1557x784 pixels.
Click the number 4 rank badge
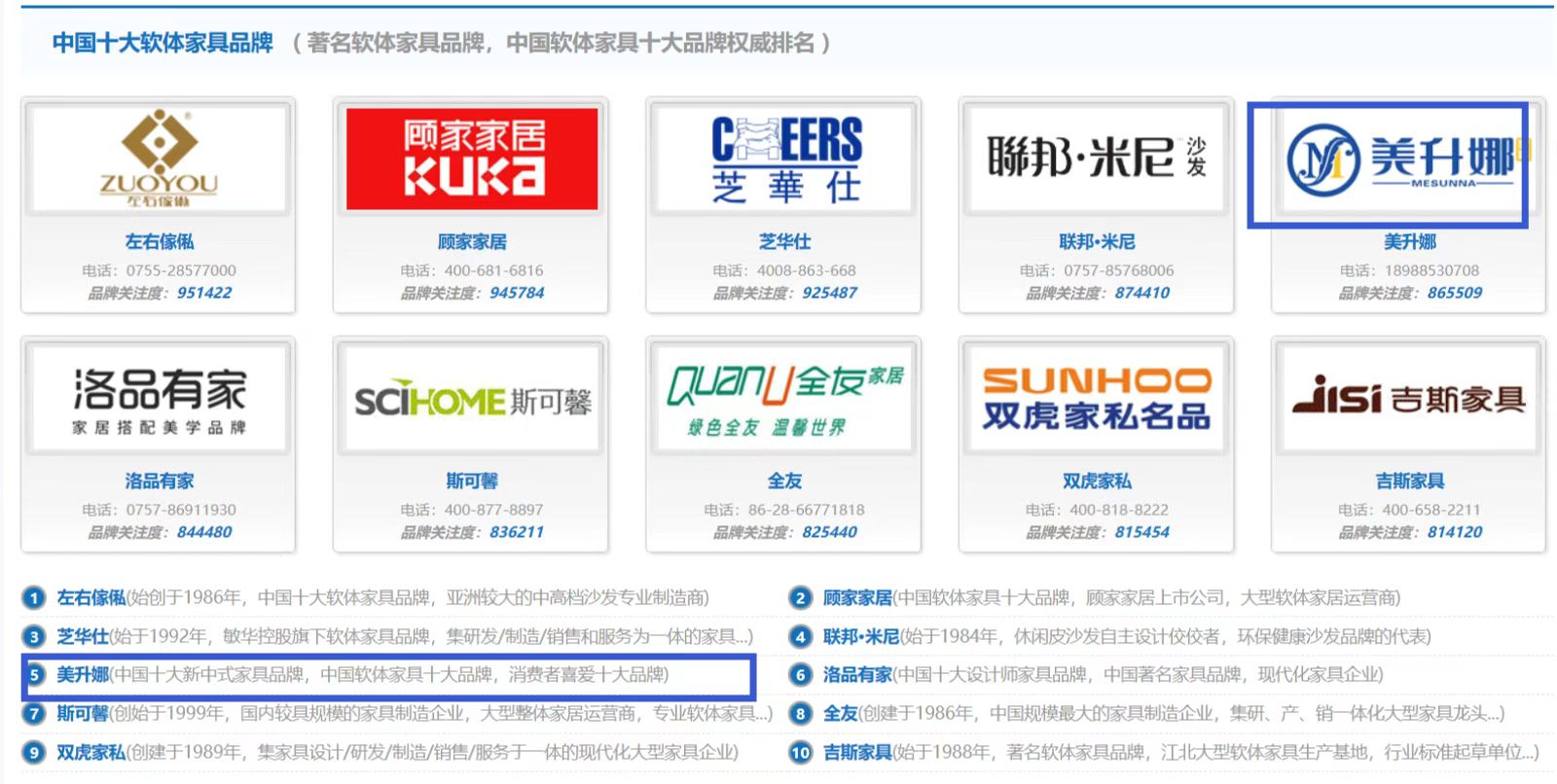(x=800, y=637)
